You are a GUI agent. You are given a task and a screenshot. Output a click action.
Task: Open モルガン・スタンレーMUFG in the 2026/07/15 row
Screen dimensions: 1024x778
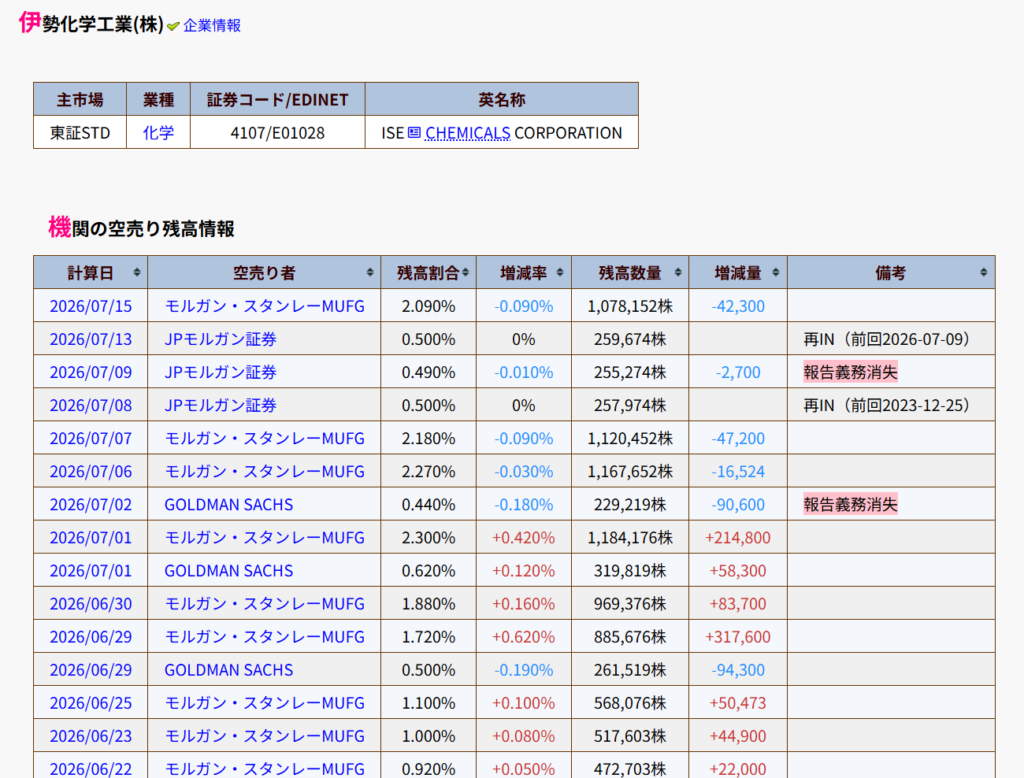coord(264,306)
